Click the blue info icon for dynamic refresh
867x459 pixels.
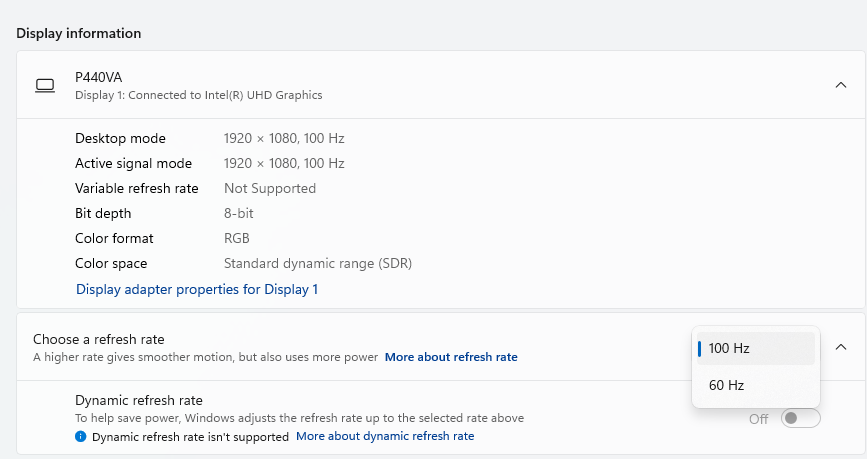[81, 436]
